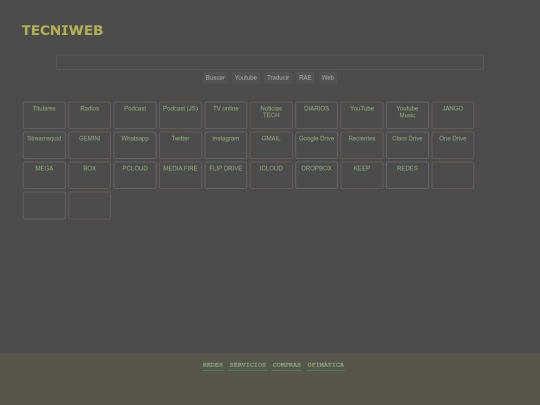The width and height of the screenshot is (540, 405).
Task: Open the KEEP tile
Action: [362, 175]
